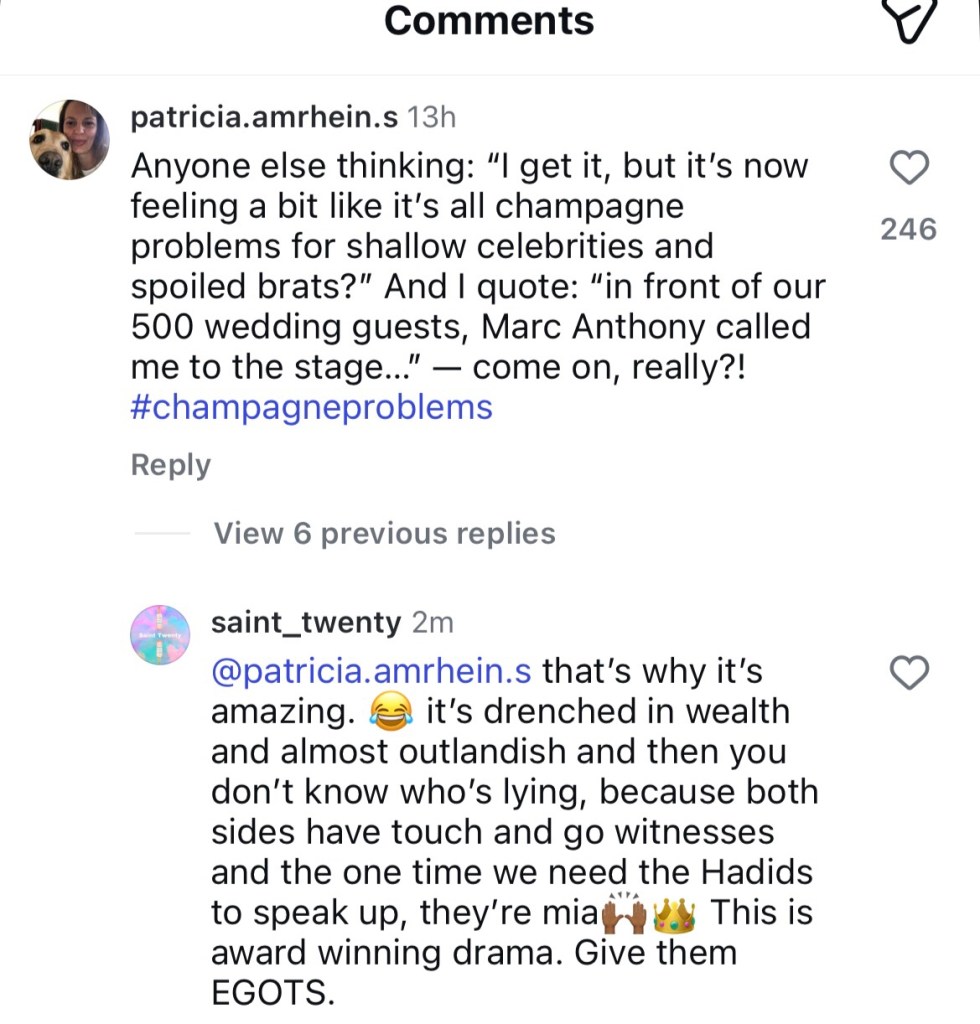This screenshot has height=1024, width=980.
Task: Open the patricia.amrhein.s username above her comment
Action: click(265, 117)
